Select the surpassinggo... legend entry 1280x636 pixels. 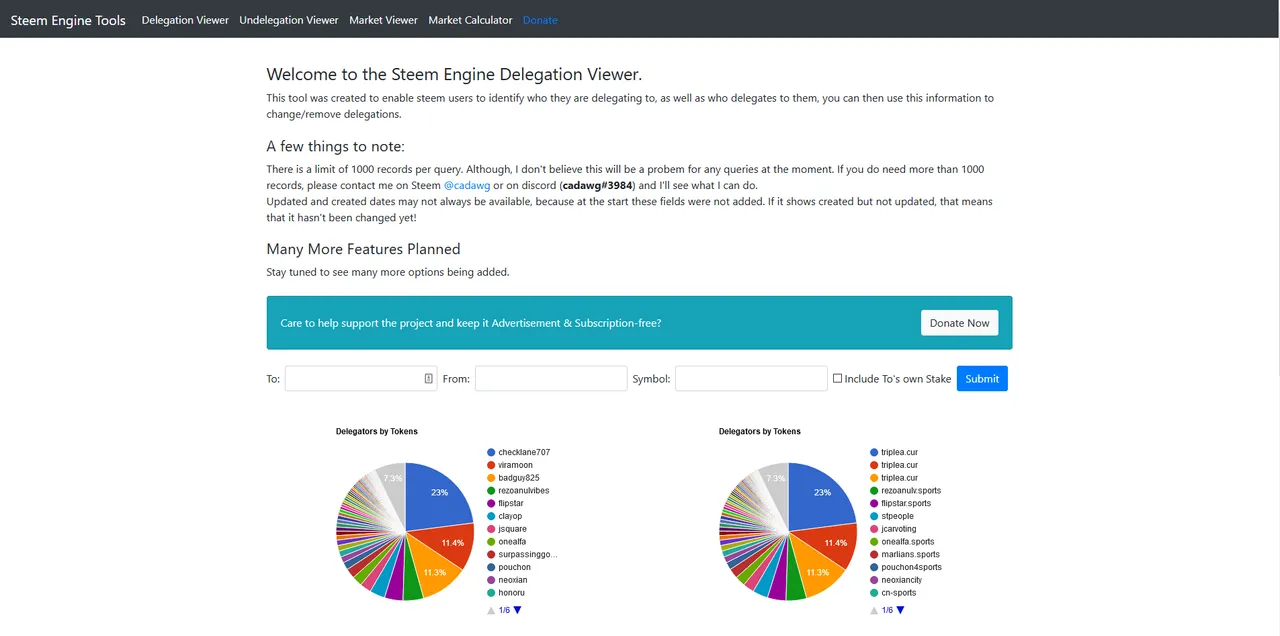522,554
